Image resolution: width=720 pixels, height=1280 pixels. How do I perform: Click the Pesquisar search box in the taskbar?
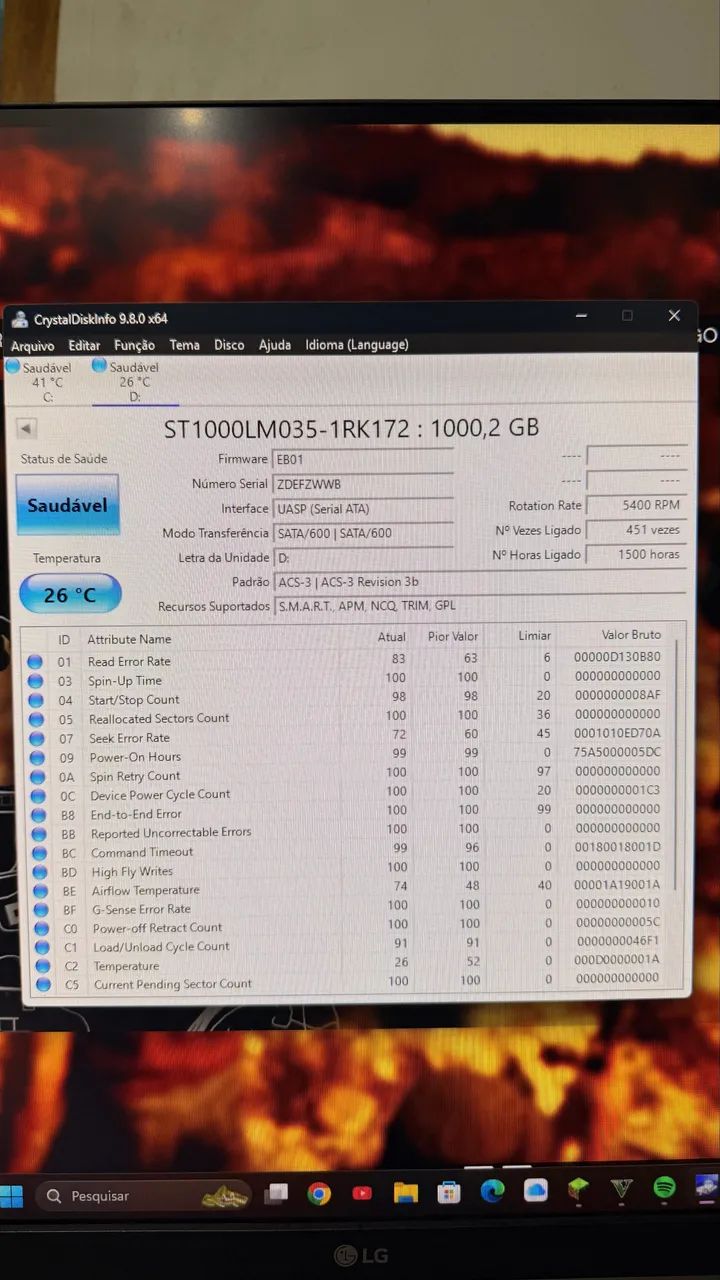pyautogui.click(x=144, y=1196)
